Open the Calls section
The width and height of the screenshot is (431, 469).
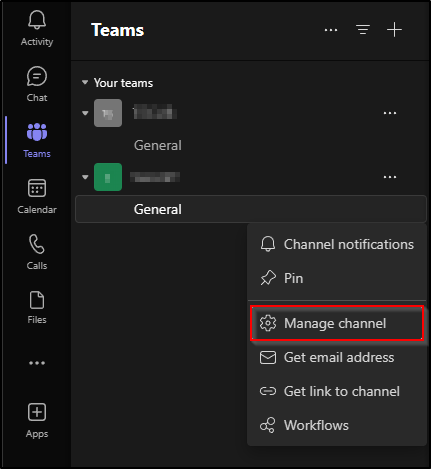coord(37,252)
